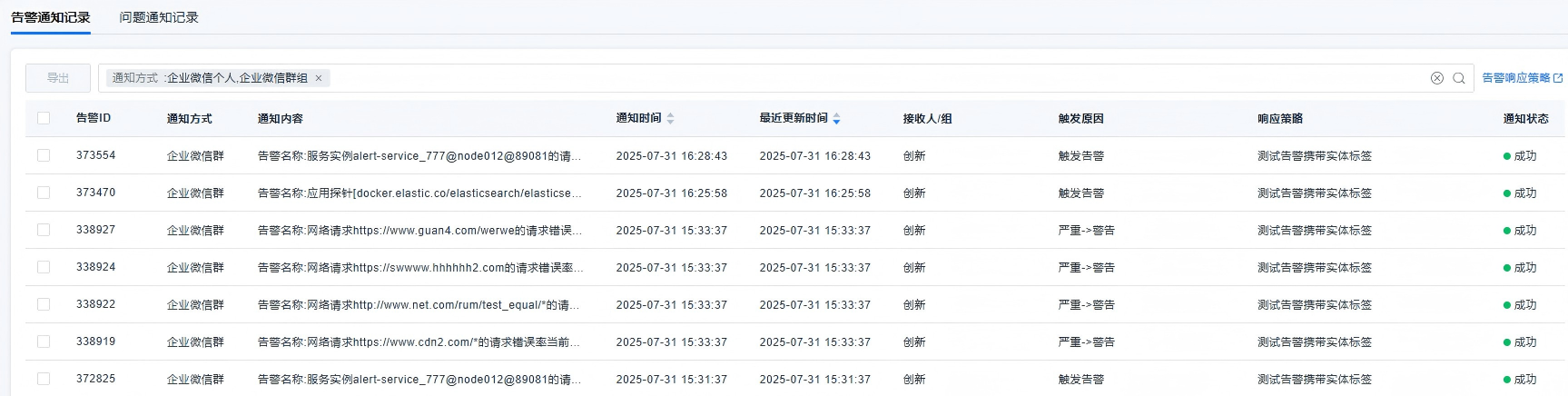Click the search magnifier icon

click(1459, 78)
